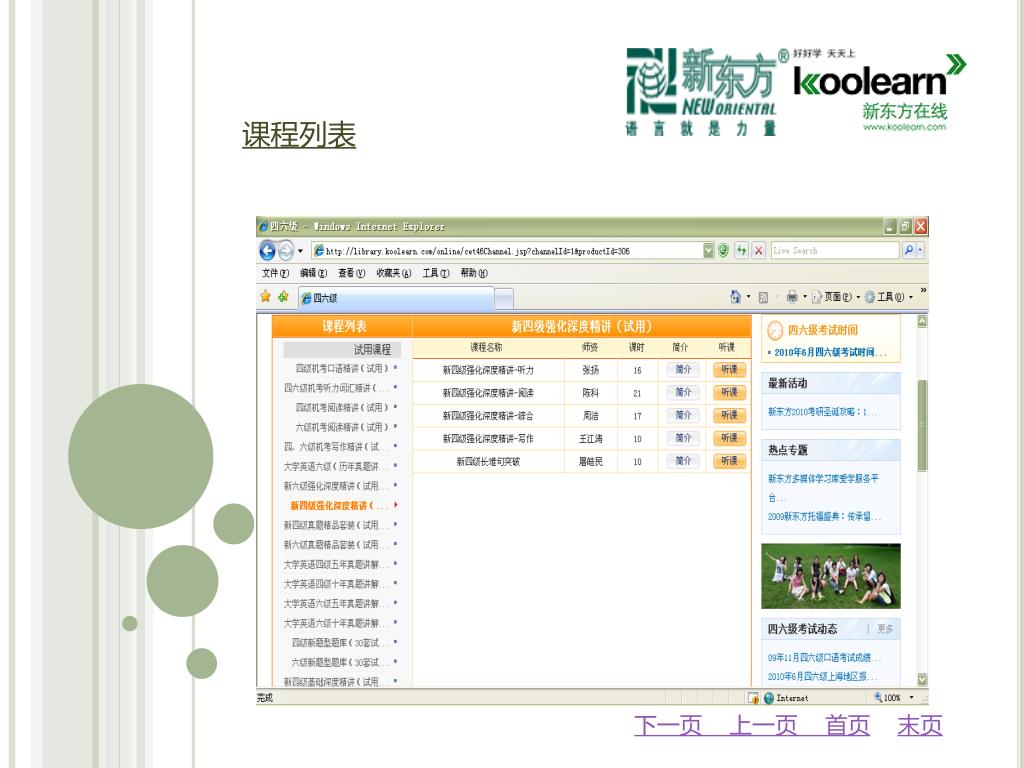Open 新东方2010考研圣诞攻略 link

click(822, 412)
